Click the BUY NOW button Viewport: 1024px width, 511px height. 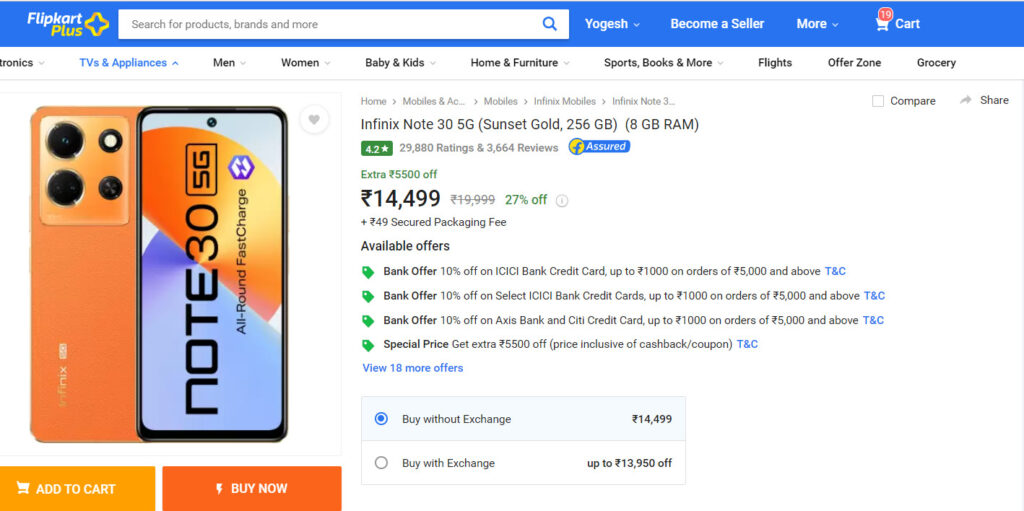click(252, 488)
